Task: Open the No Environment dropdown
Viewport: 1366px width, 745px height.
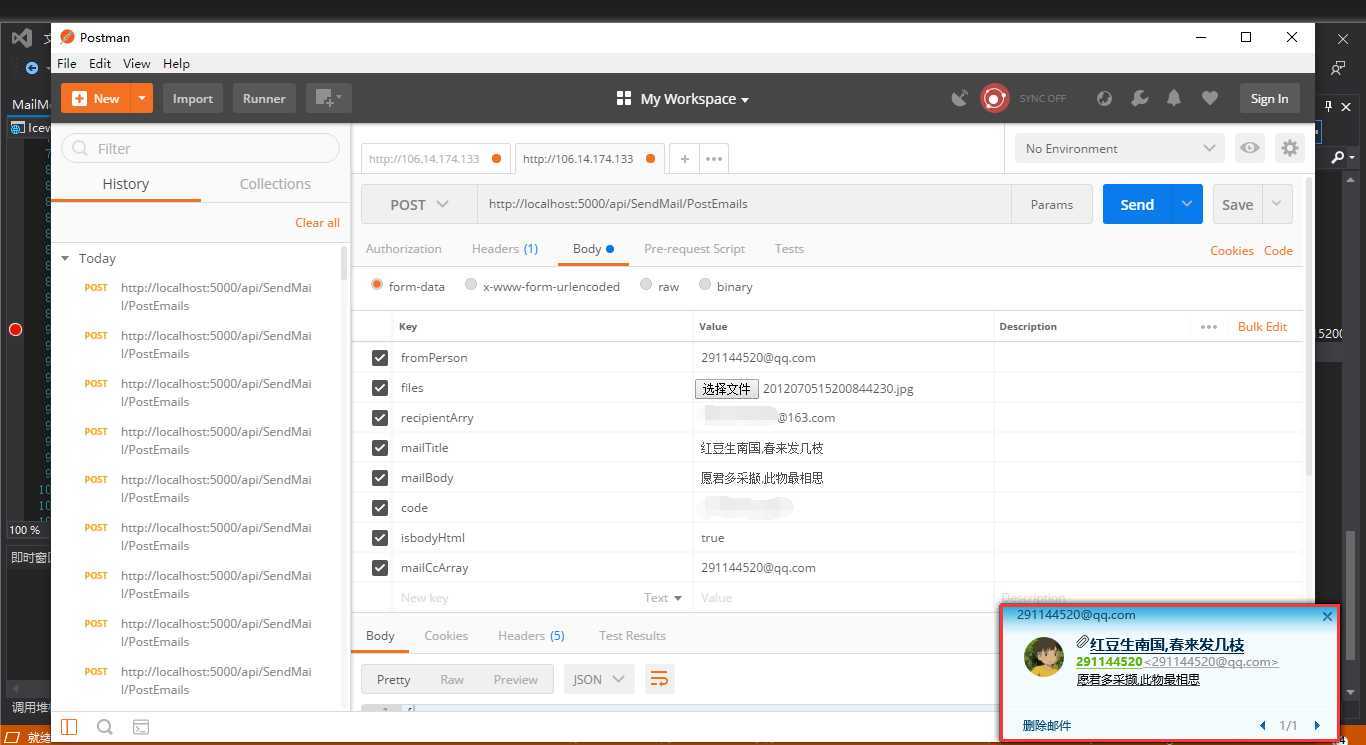Action: [x=1119, y=148]
